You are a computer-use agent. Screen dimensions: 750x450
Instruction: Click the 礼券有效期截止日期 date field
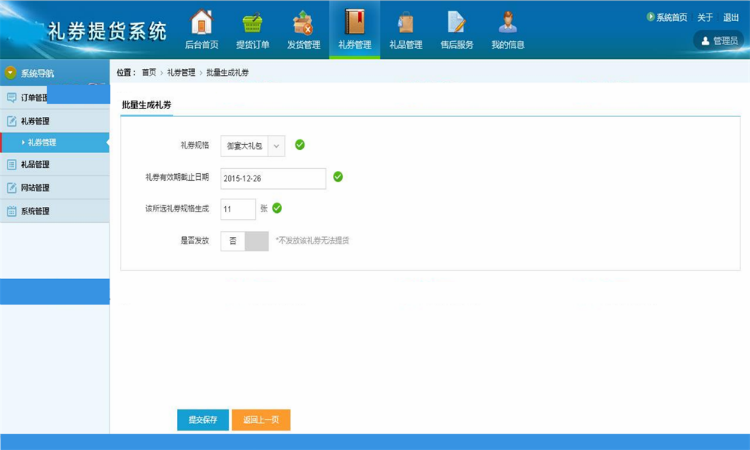tap(273, 178)
